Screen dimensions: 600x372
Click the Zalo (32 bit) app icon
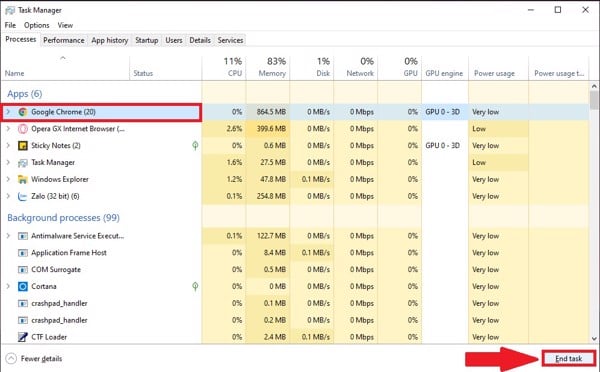pos(23,196)
